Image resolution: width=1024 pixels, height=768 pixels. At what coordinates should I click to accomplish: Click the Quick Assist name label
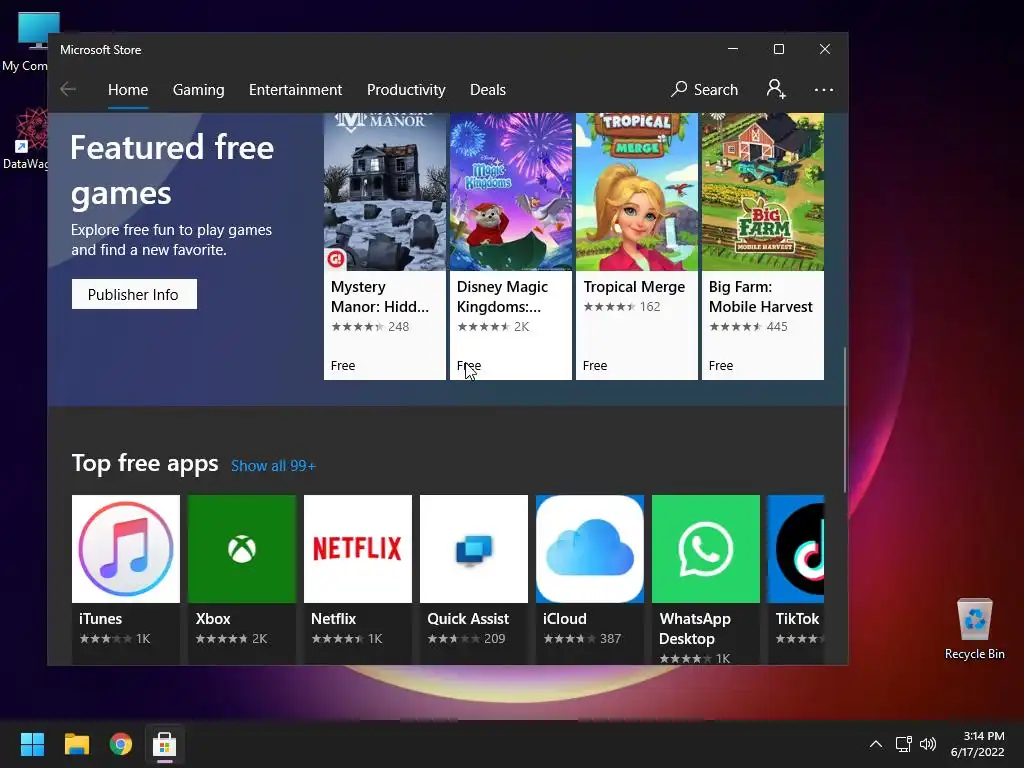(x=468, y=618)
